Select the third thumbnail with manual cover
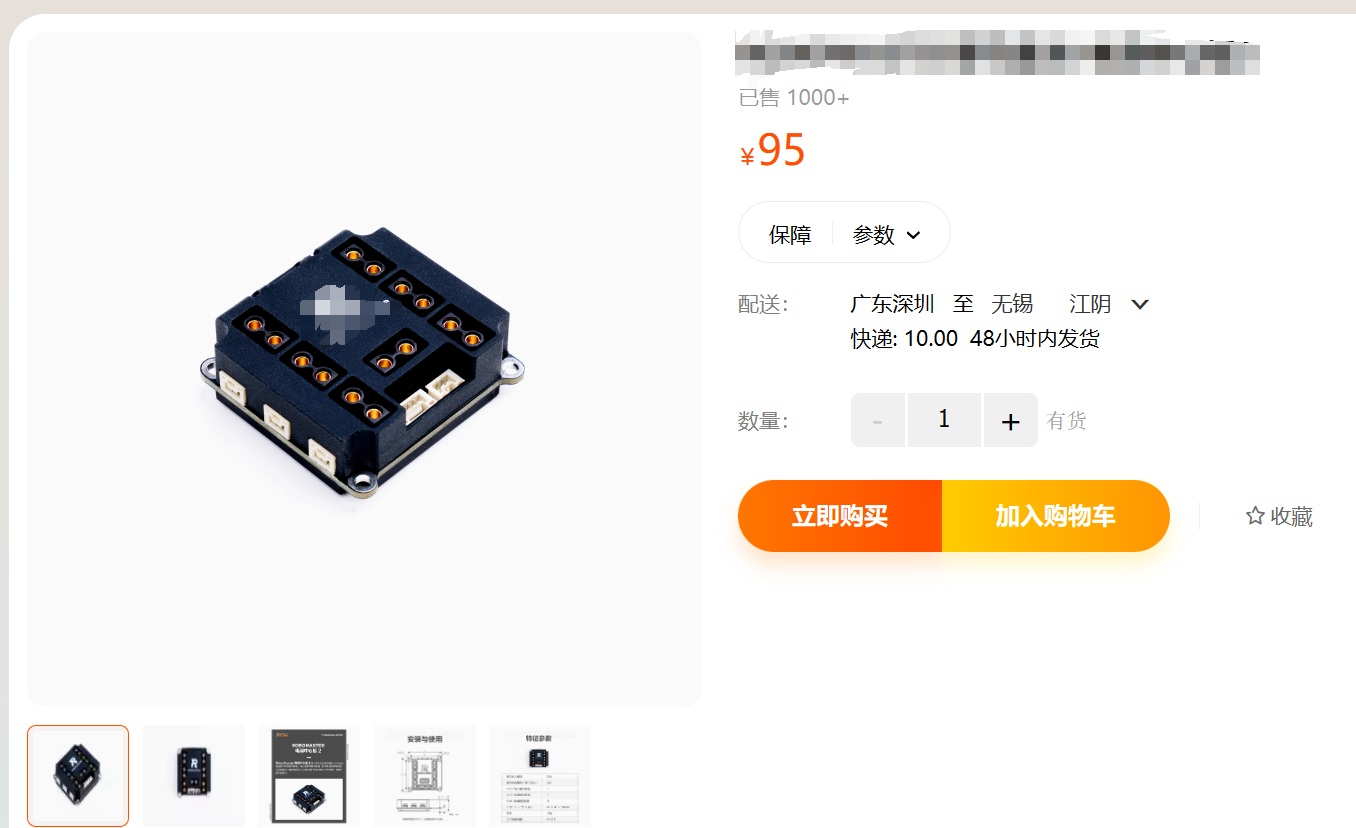The image size is (1356, 828). (309, 776)
